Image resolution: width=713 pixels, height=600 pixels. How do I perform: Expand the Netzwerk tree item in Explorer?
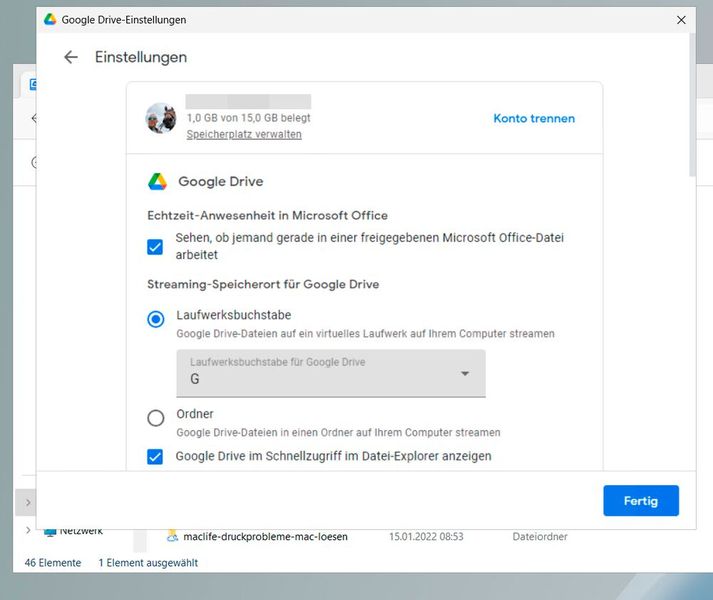pyautogui.click(x=28, y=530)
